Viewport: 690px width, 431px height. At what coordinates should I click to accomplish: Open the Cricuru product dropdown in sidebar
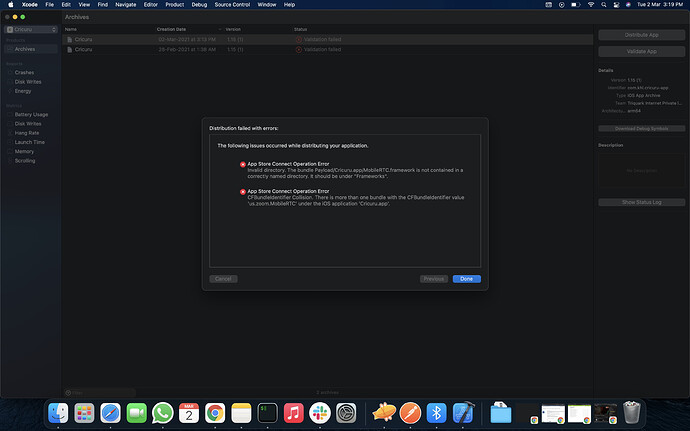(31, 29)
